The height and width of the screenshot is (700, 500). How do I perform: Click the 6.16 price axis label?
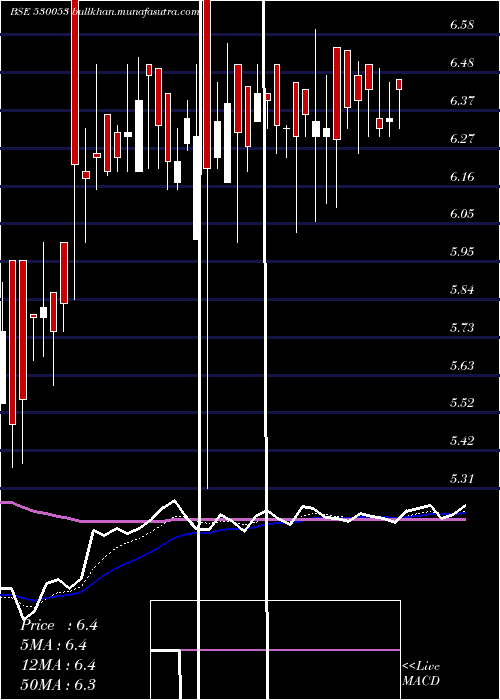coord(461,176)
